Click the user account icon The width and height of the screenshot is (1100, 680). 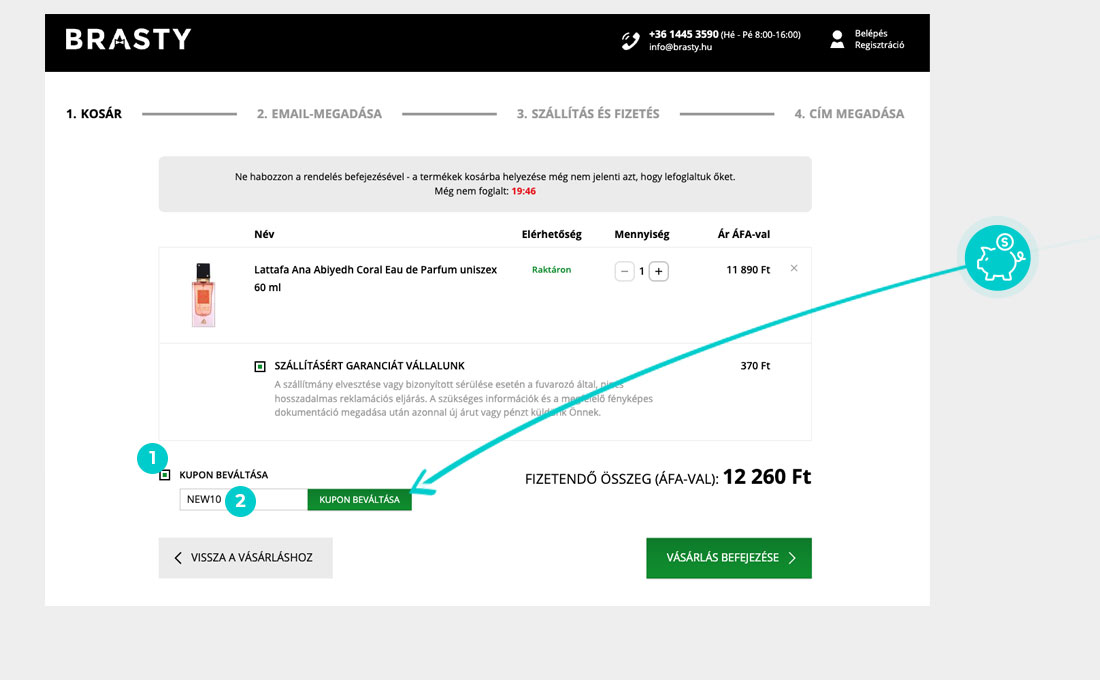[837, 39]
